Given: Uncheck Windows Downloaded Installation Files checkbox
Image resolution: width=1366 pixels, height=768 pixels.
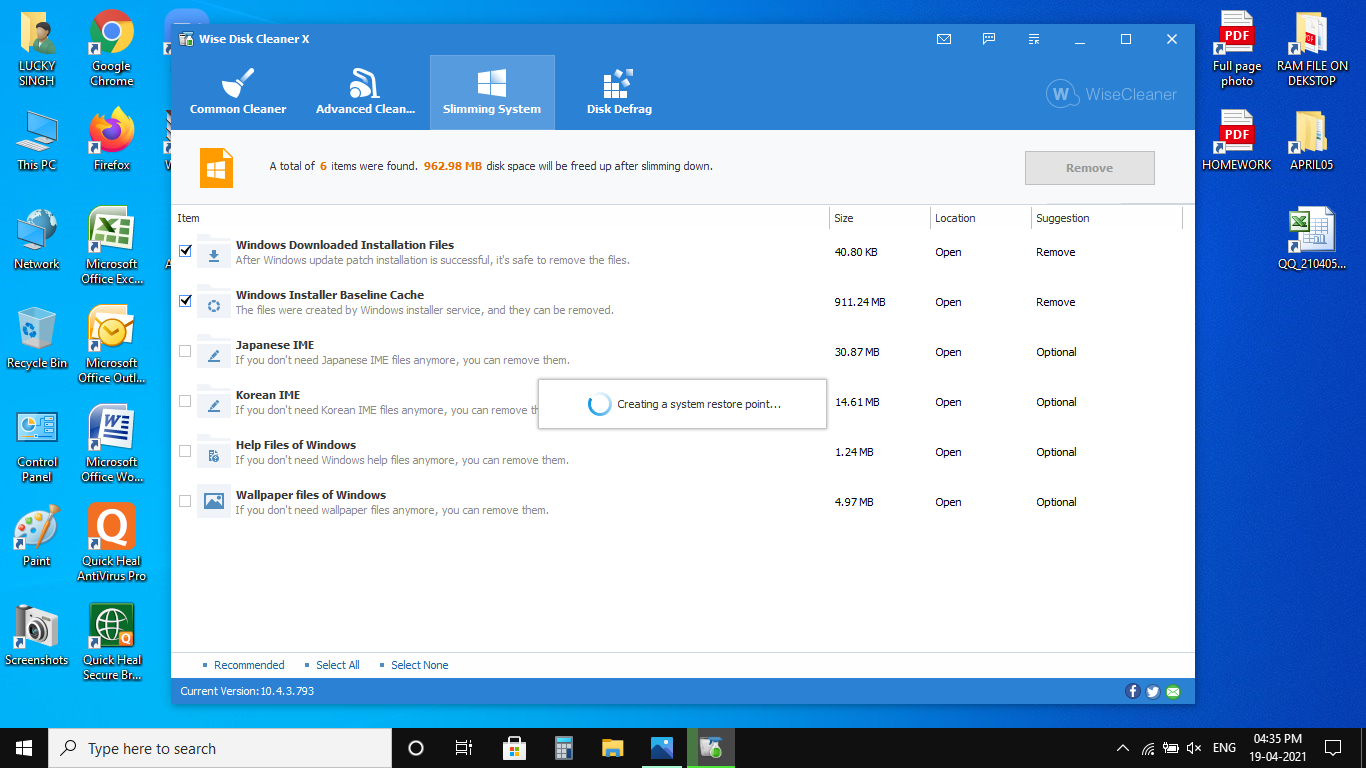Looking at the screenshot, I should pyautogui.click(x=185, y=251).
